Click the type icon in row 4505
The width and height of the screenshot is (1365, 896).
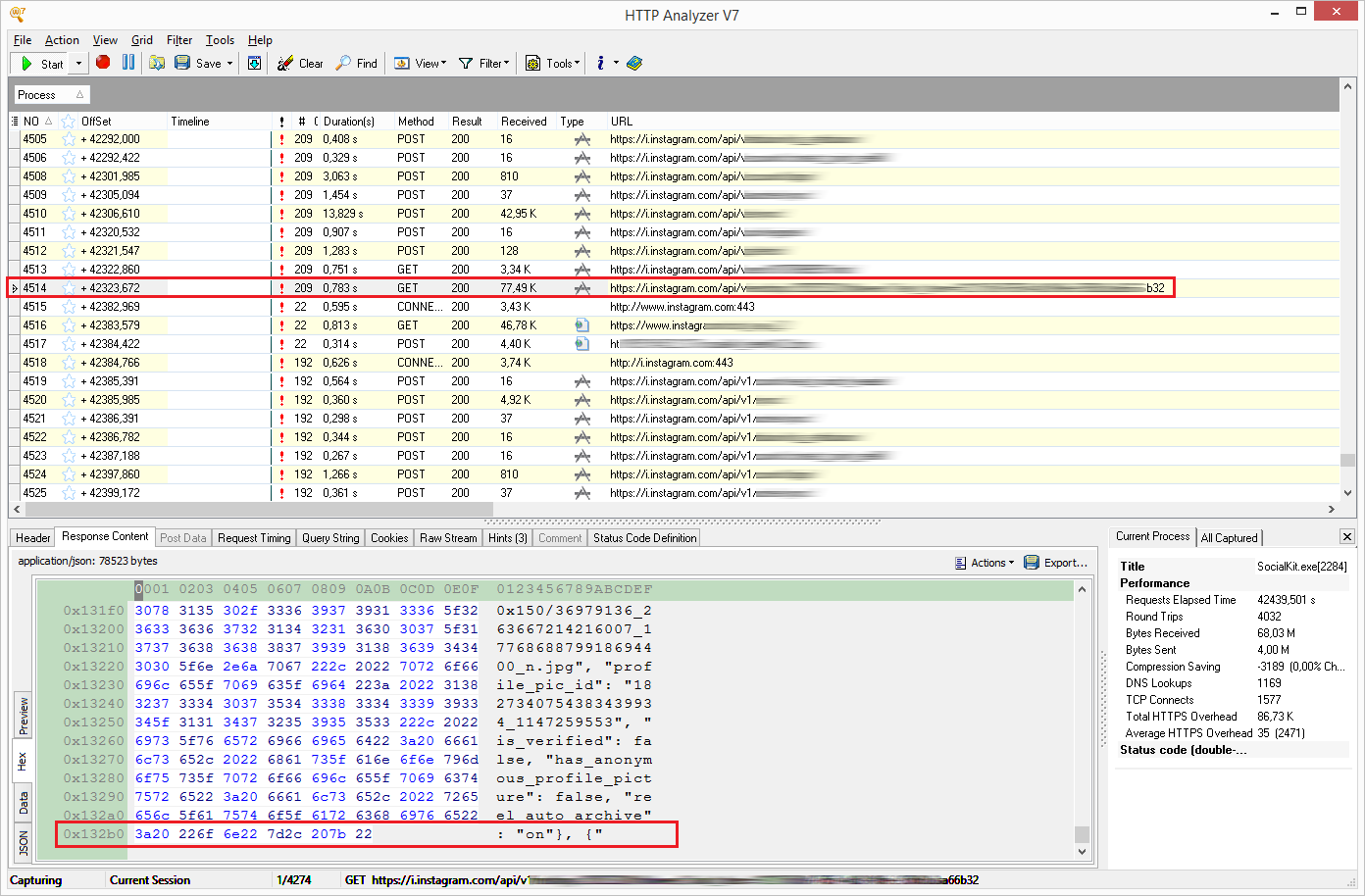pyautogui.click(x=581, y=139)
